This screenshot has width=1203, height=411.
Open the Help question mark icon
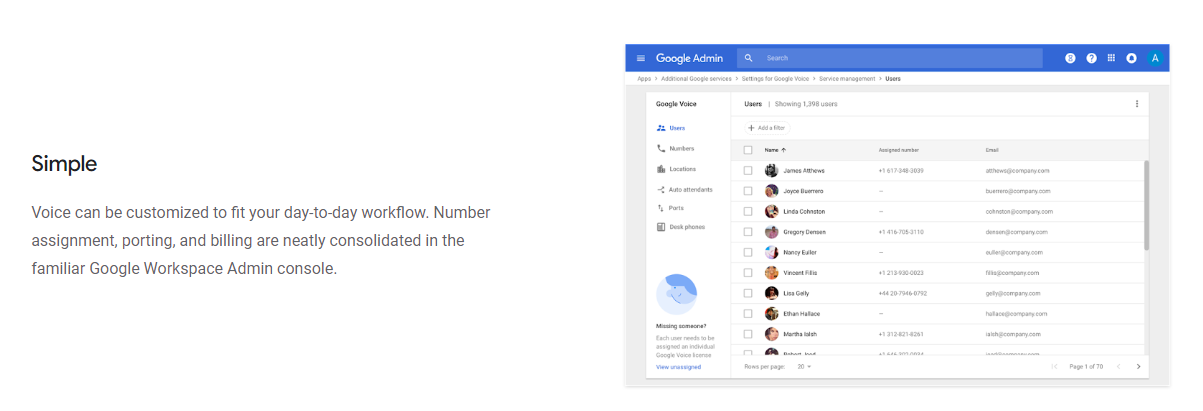point(1091,58)
